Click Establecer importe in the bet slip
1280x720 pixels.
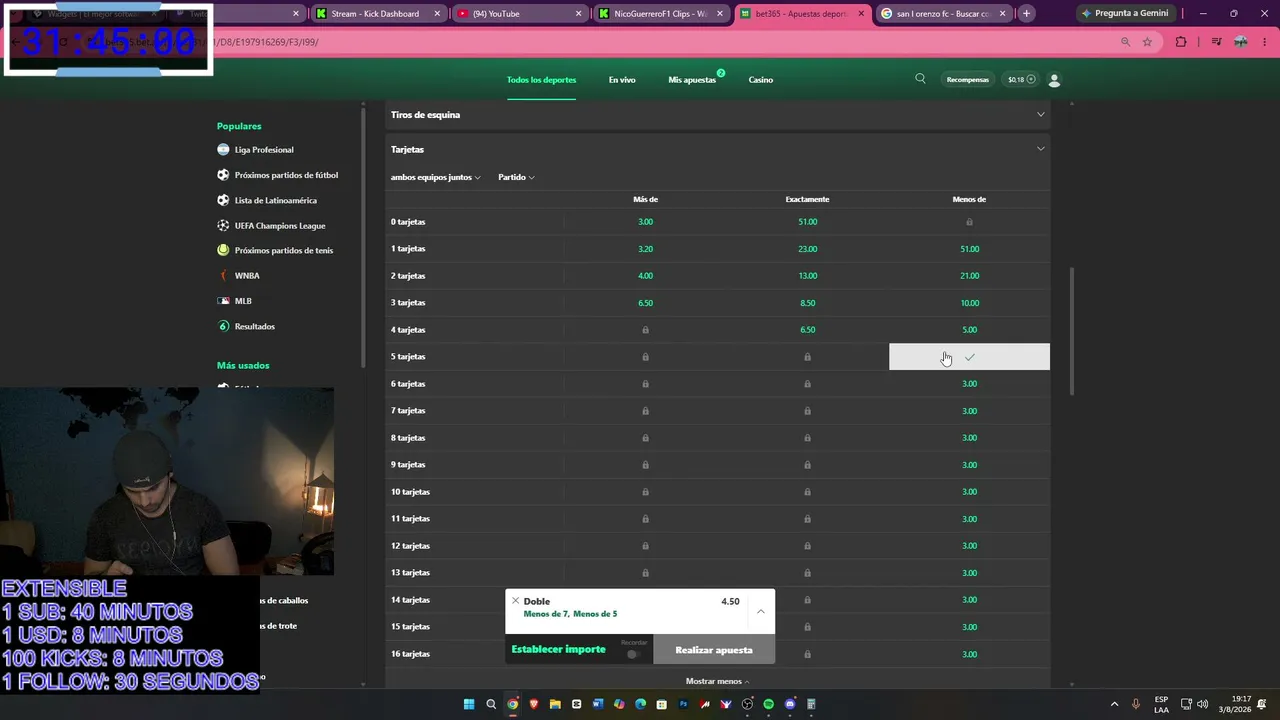coord(558,649)
